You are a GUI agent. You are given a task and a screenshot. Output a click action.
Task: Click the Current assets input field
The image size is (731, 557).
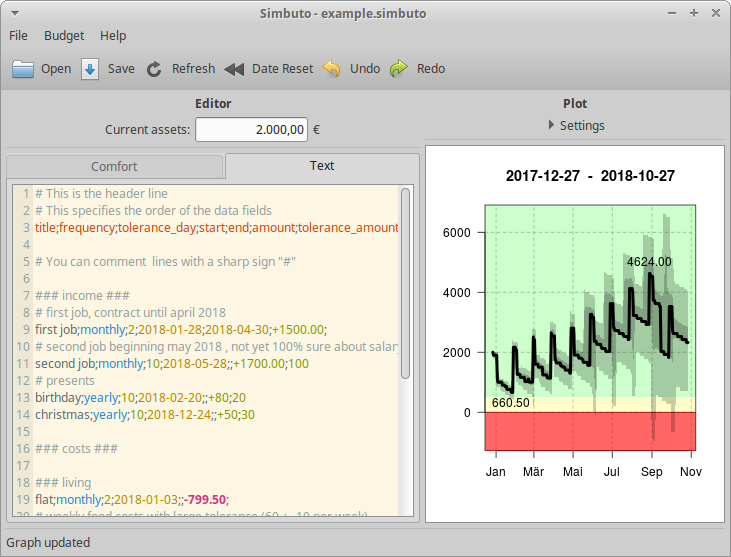pyautogui.click(x=251, y=130)
